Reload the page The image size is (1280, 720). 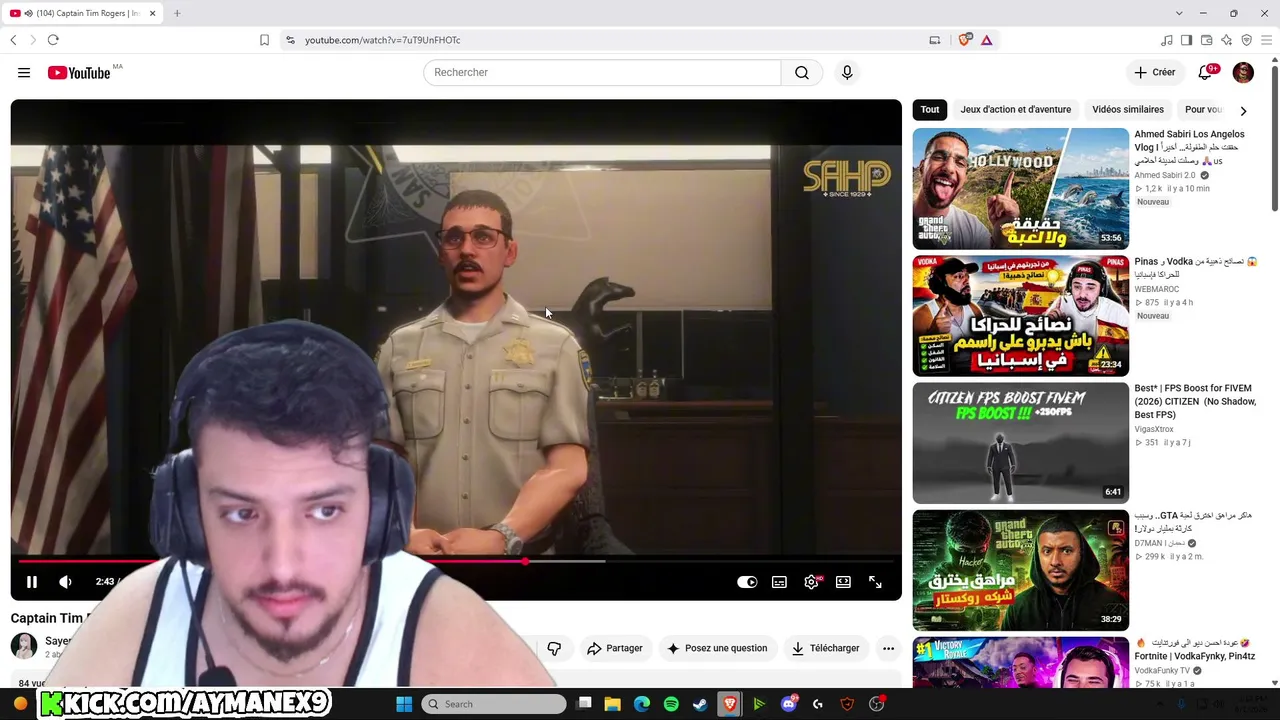pyautogui.click(x=53, y=40)
